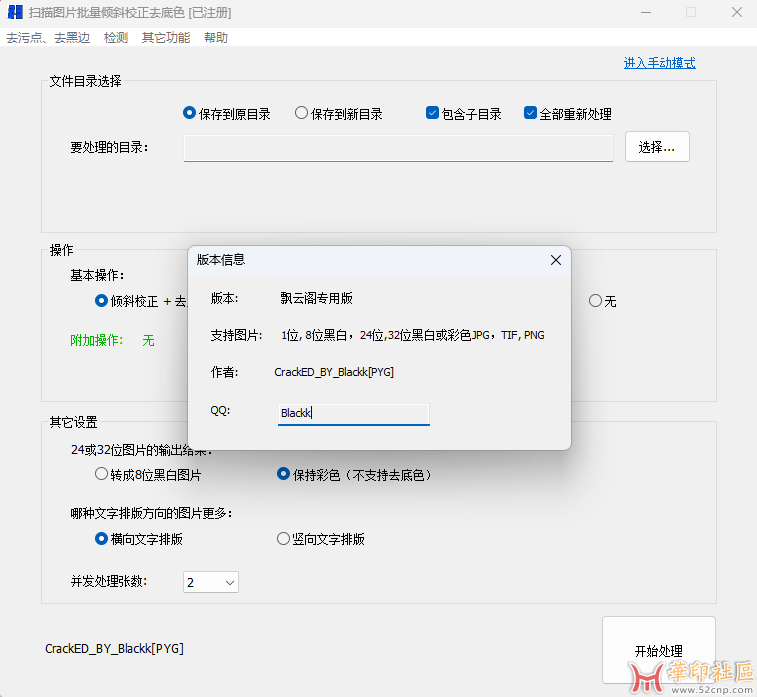Image resolution: width=757 pixels, height=697 pixels.
Task: Open the 检测 menu
Action: (x=116, y=38)
